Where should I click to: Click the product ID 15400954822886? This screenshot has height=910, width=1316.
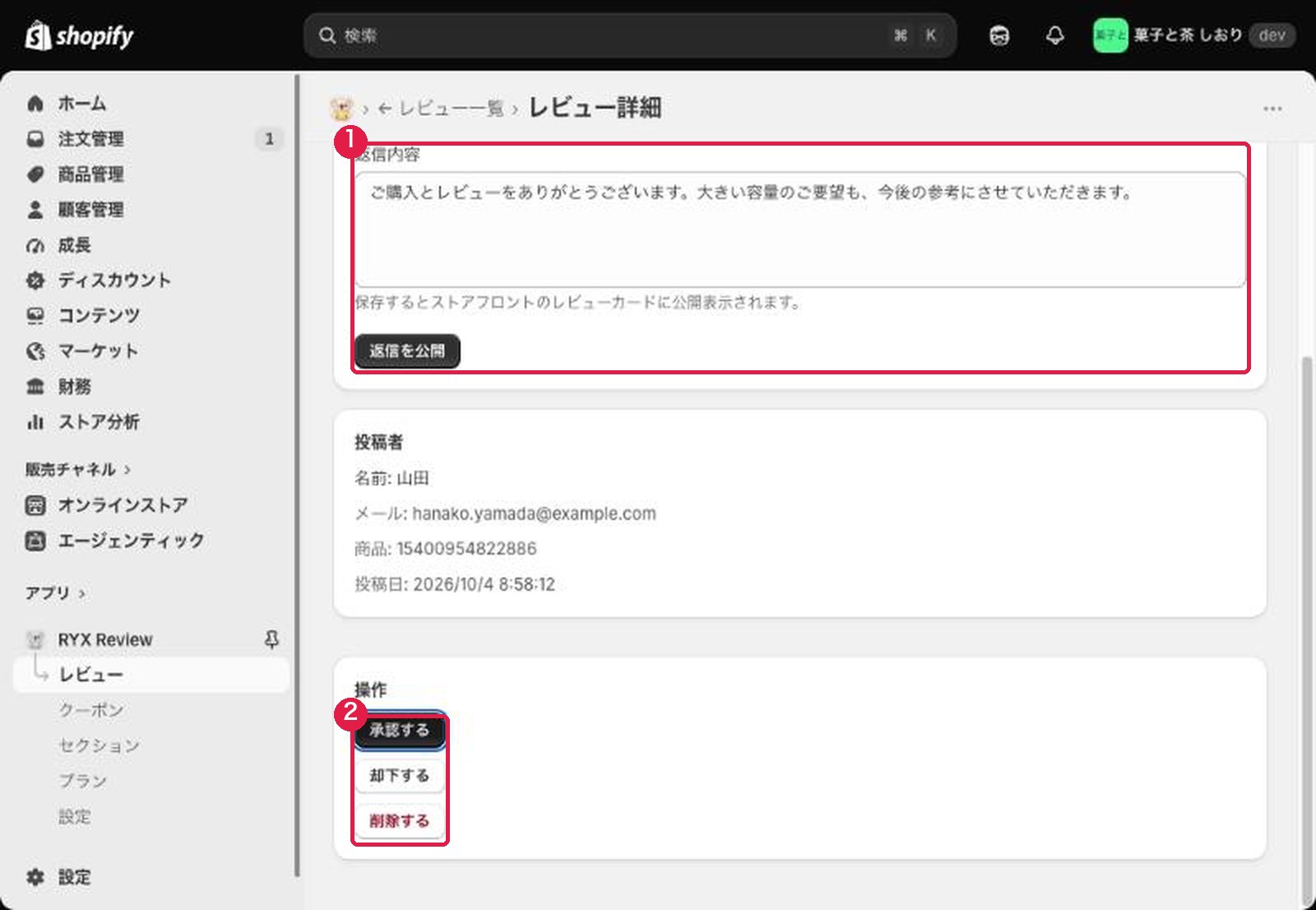click(466, 549)
